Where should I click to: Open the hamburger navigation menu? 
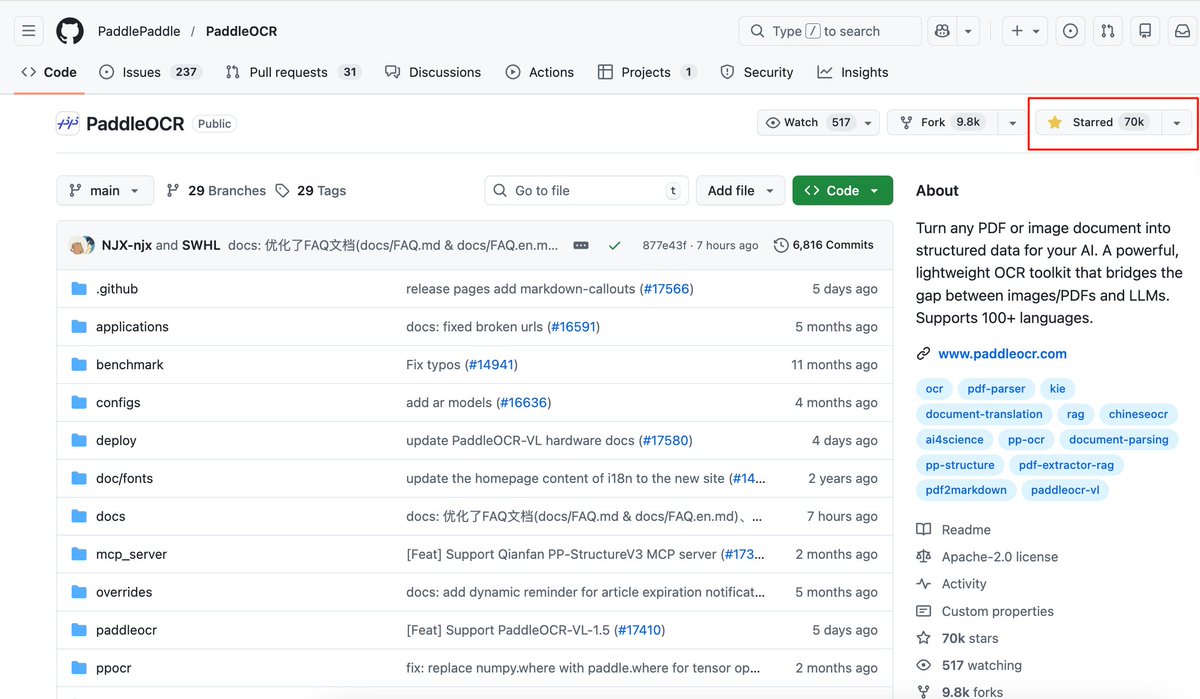(x=29, y=31)
